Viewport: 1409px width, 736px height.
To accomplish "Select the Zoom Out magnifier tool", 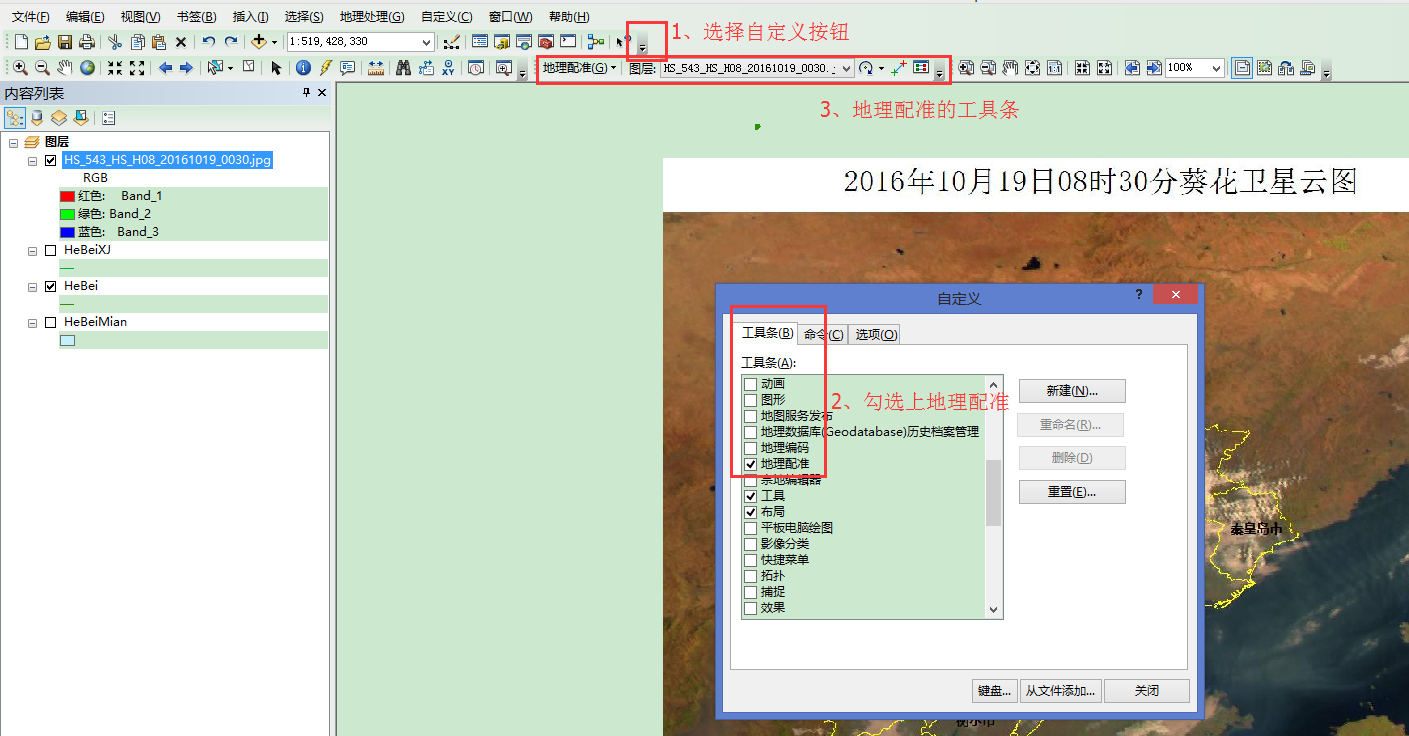I will [x=42, y=68].
